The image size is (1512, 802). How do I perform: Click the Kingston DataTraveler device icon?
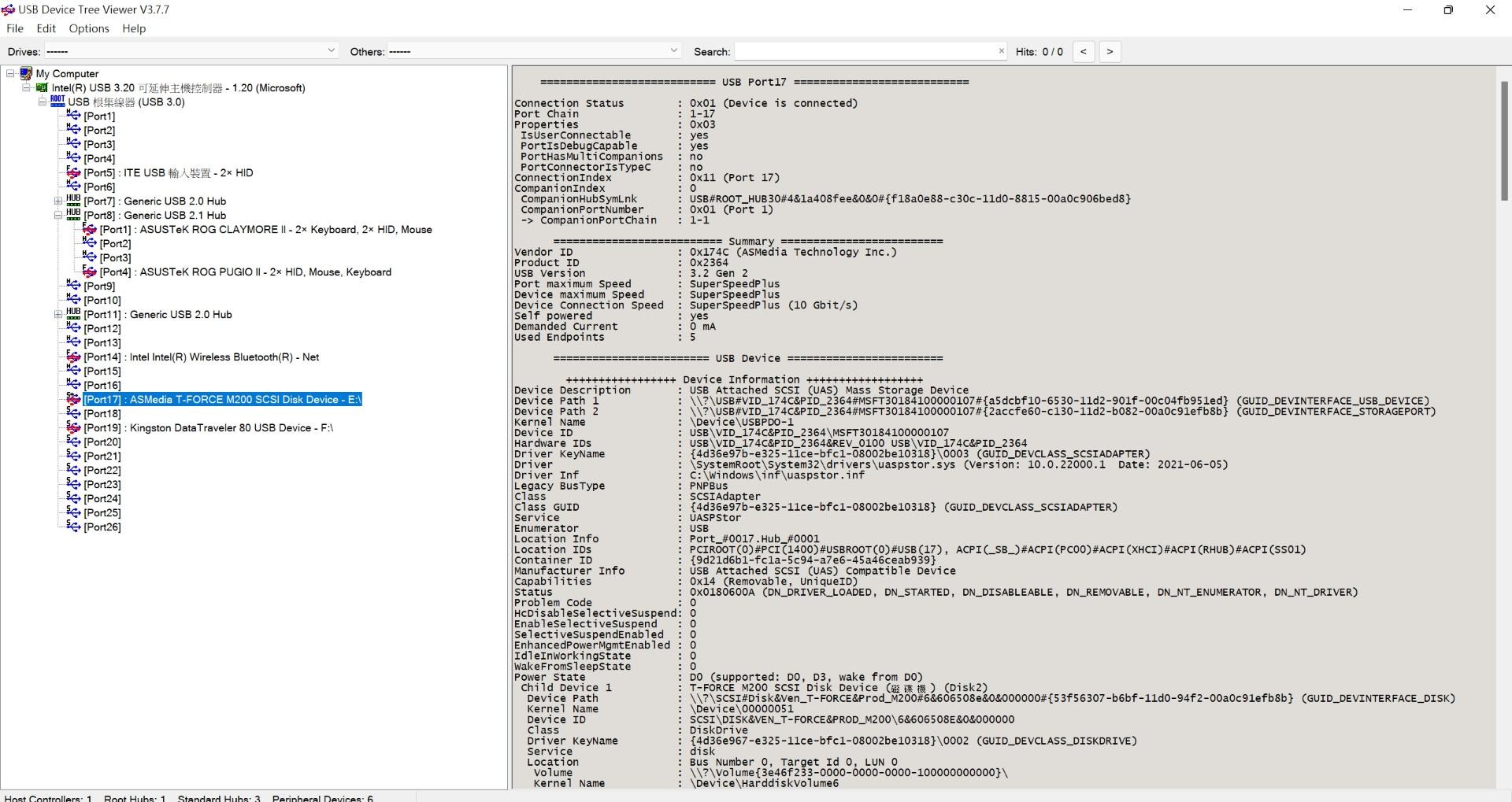tap(73, 427)
